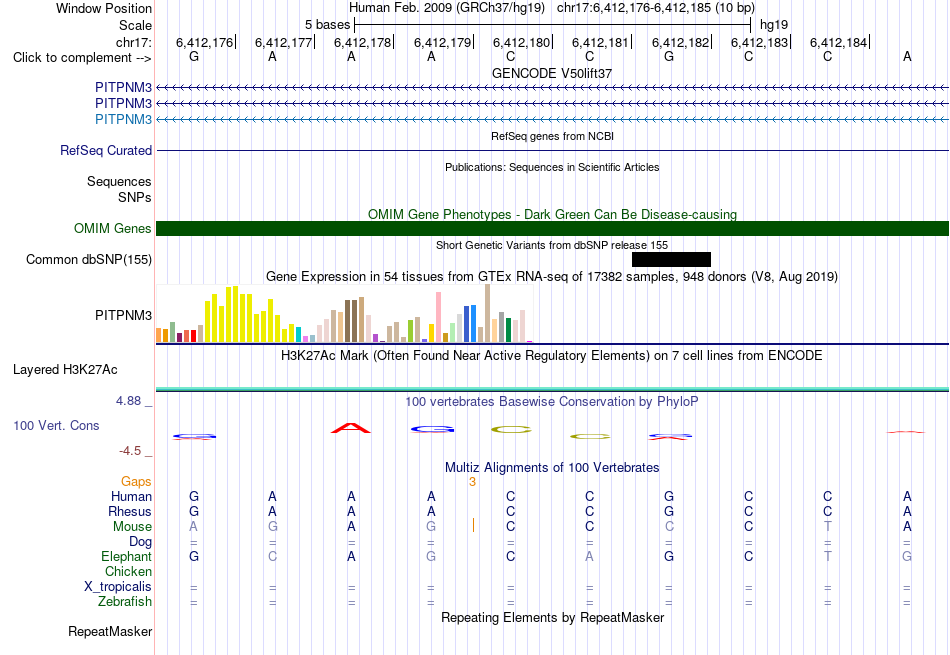Viewport: 950px width, 655px height.
Task: Select the Mouse species label
Action: coord(133,527)
